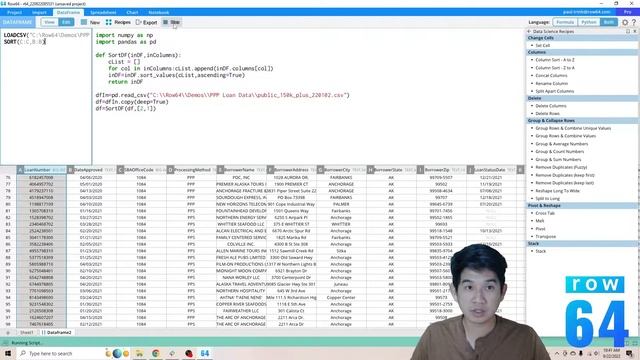Click the BorrowerCity column header
The width and height of the screenshot is (640, 360).
click(x=341, y=170)
